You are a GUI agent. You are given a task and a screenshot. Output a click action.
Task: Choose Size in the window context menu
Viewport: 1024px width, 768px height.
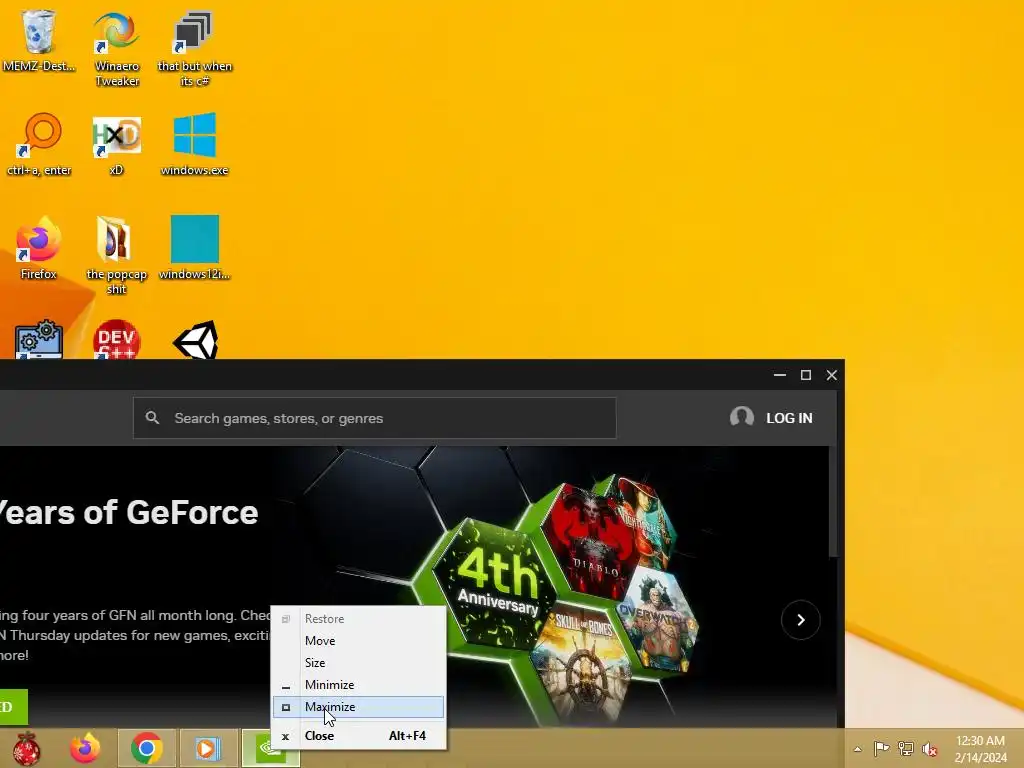[359, 663]
